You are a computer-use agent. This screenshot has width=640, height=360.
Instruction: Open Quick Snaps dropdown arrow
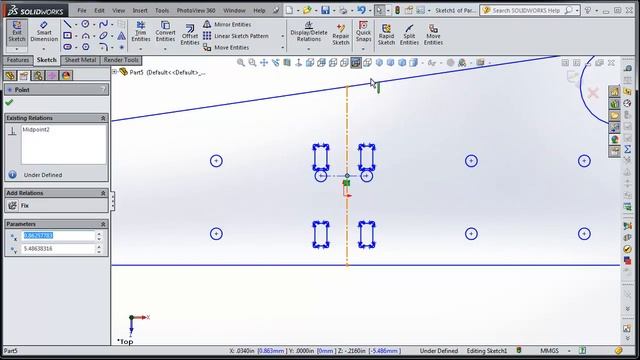click(x=363, y=49)
